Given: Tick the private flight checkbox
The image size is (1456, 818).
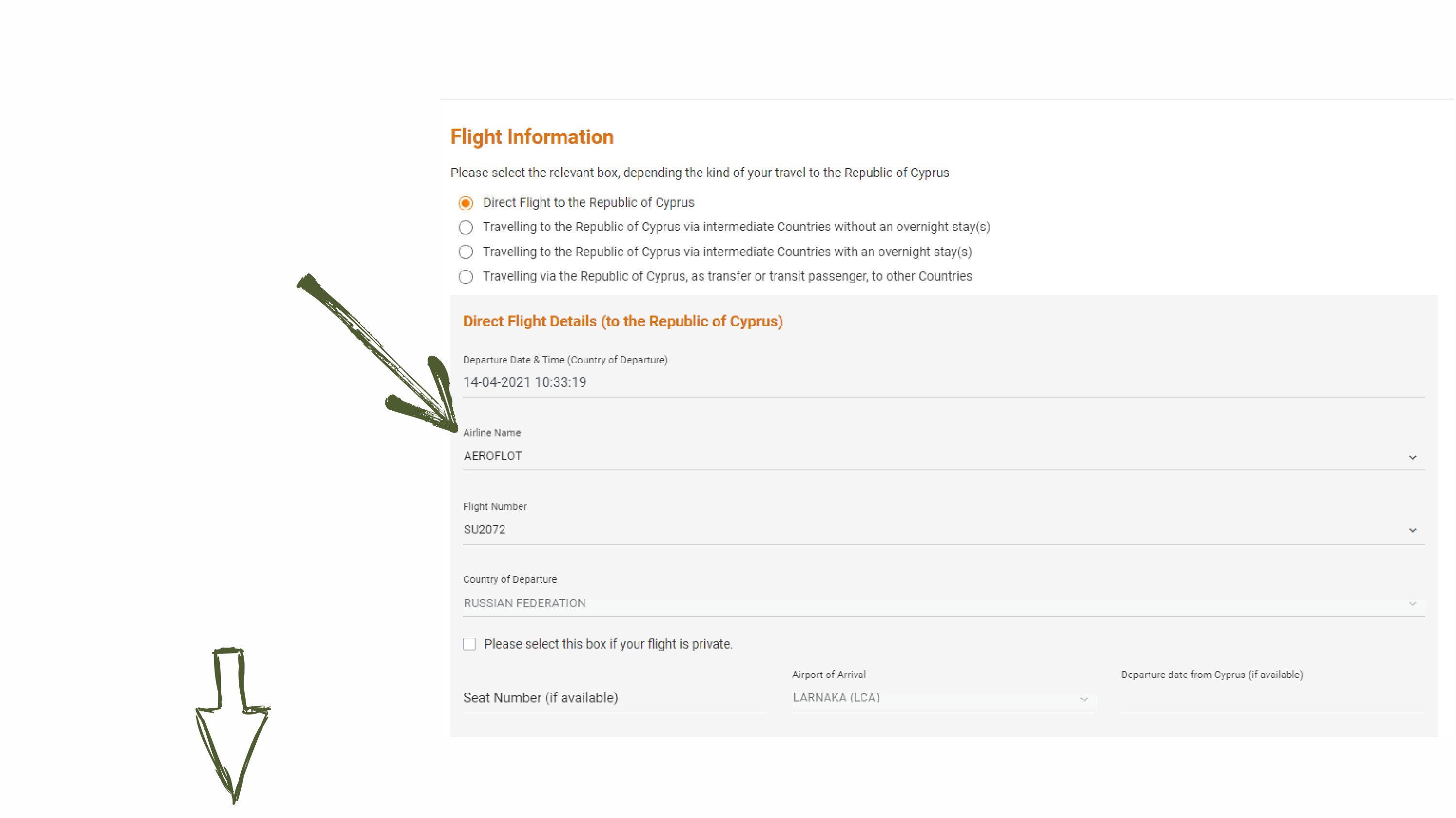Looking at the screenshot, I should [x=469, y=644].
